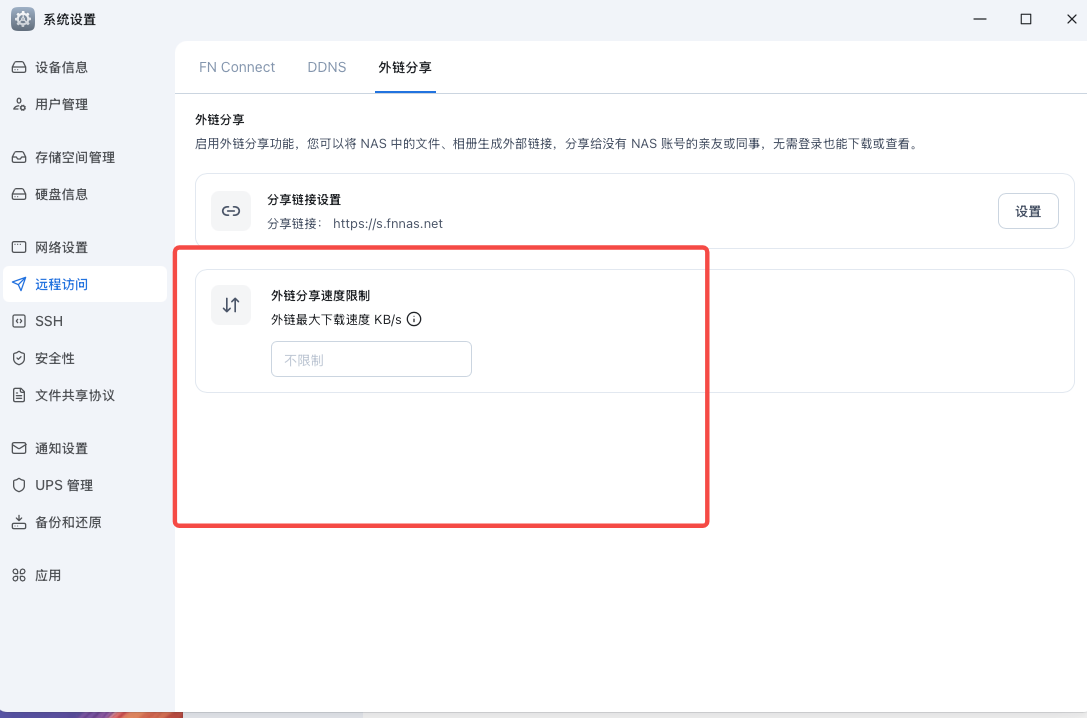Switch to the FN Connect tab

point(237,67)
